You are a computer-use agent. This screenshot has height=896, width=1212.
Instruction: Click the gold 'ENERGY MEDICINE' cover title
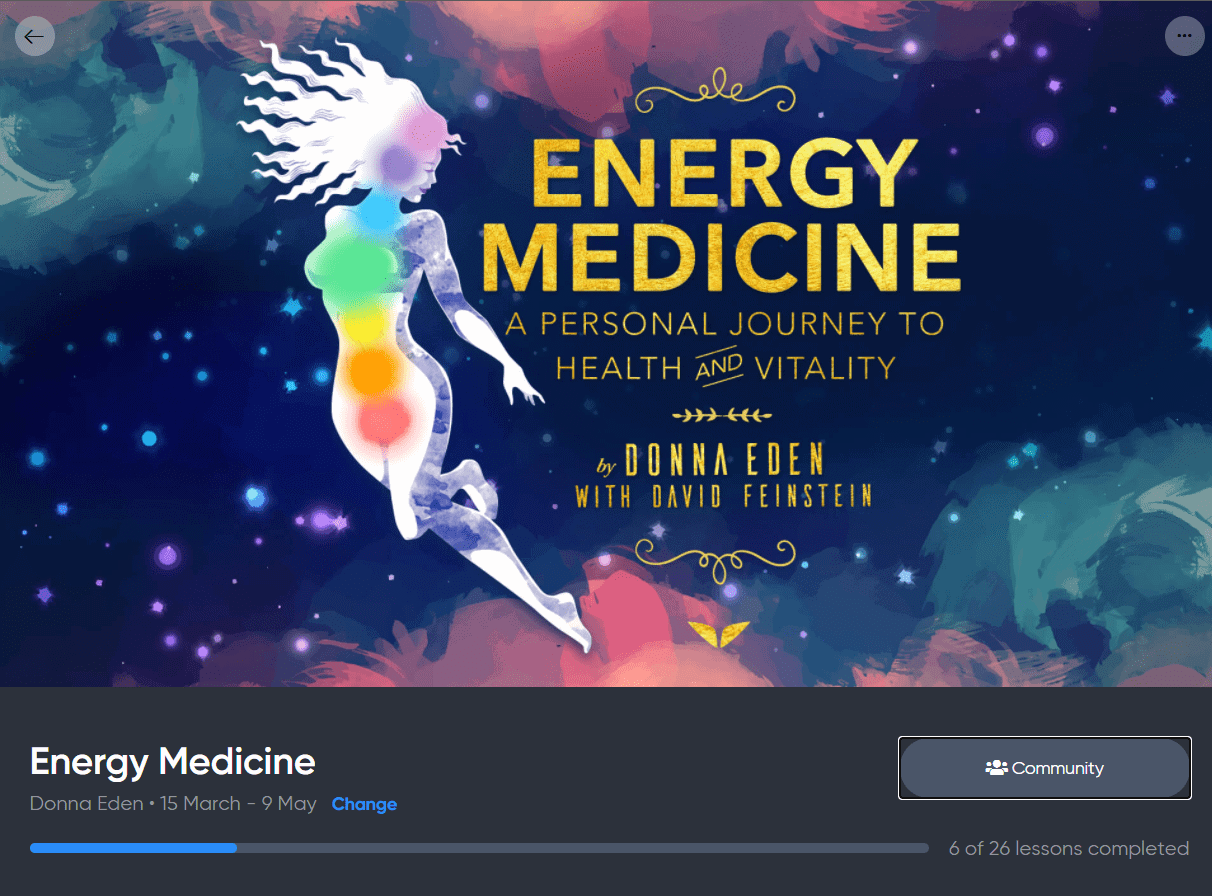click(x=720, y=213)
